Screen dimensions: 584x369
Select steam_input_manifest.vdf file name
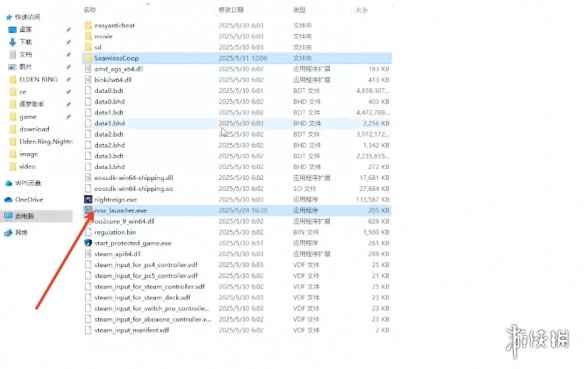point(132,330)
